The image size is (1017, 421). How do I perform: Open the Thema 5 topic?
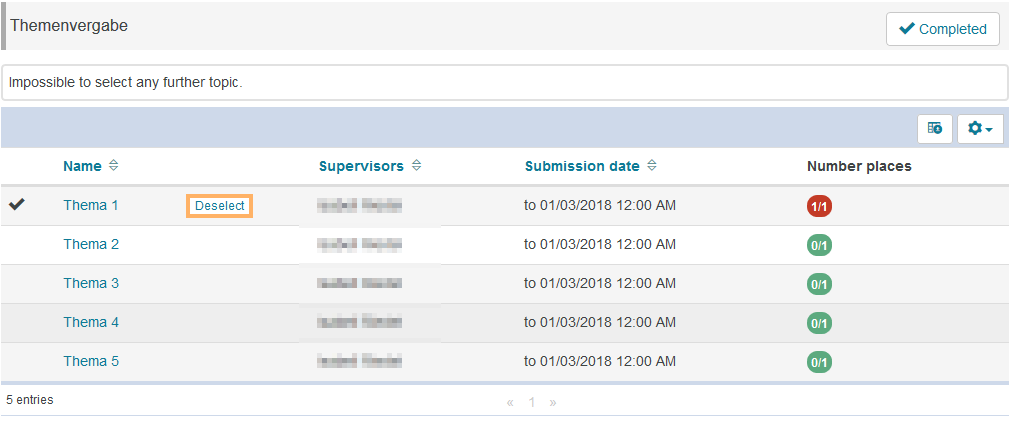pos(91,361)
